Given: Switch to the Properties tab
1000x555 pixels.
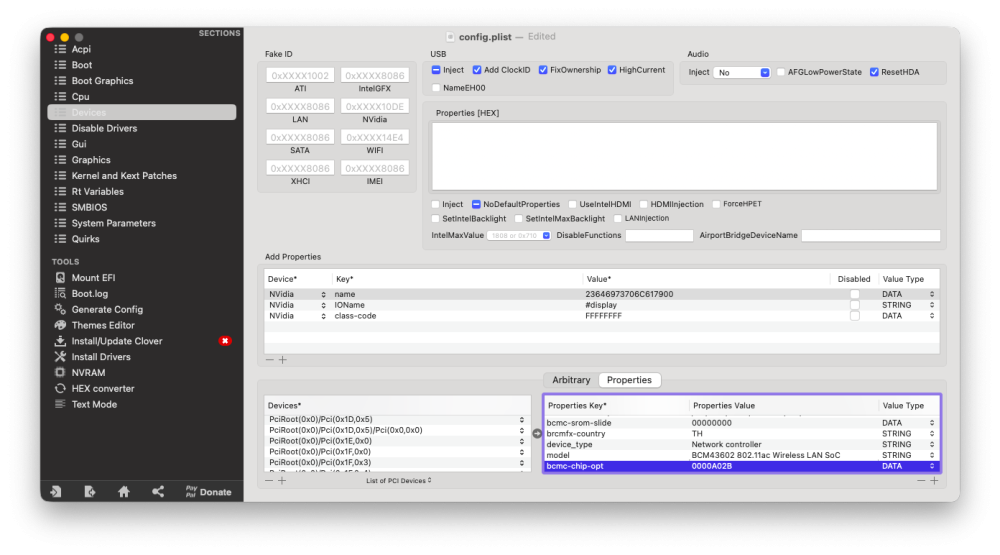Looking at the screenshot, I should coord(629,380).
